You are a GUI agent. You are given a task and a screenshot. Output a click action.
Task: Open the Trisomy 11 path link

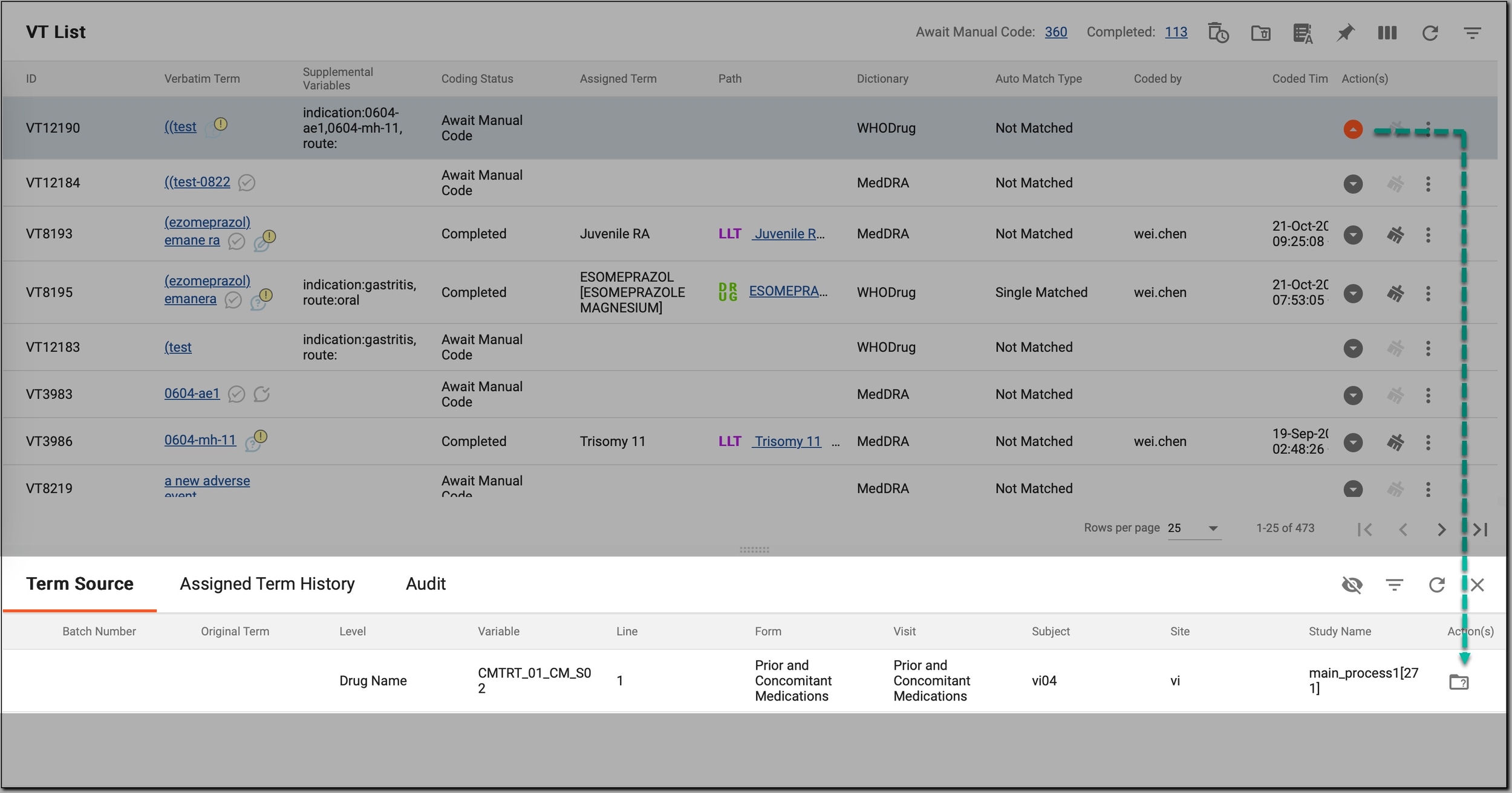[x=787, y=441]
